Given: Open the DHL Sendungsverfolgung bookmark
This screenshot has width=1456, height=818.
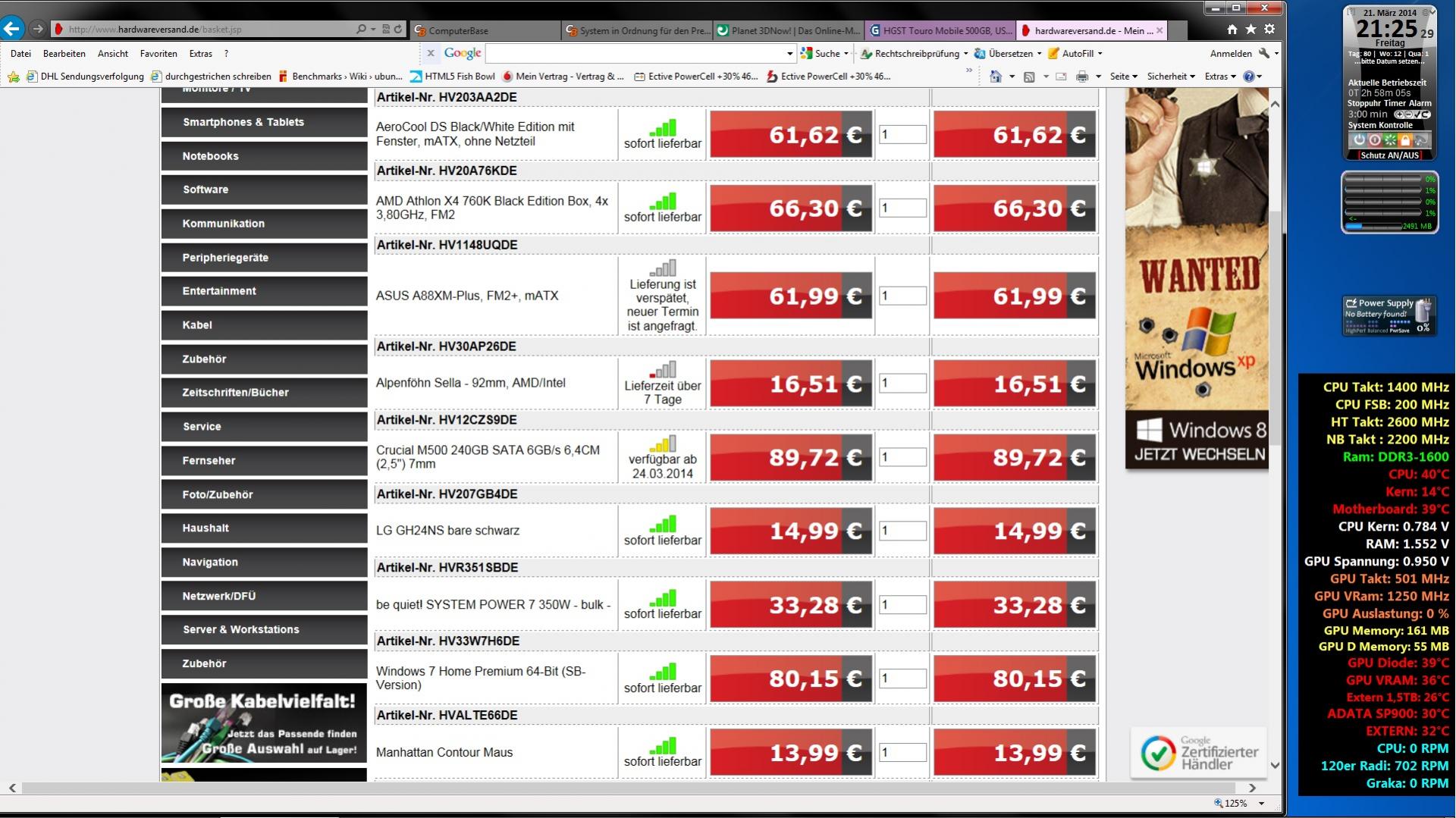Looking at the screenshot, I should pos(85,77).
